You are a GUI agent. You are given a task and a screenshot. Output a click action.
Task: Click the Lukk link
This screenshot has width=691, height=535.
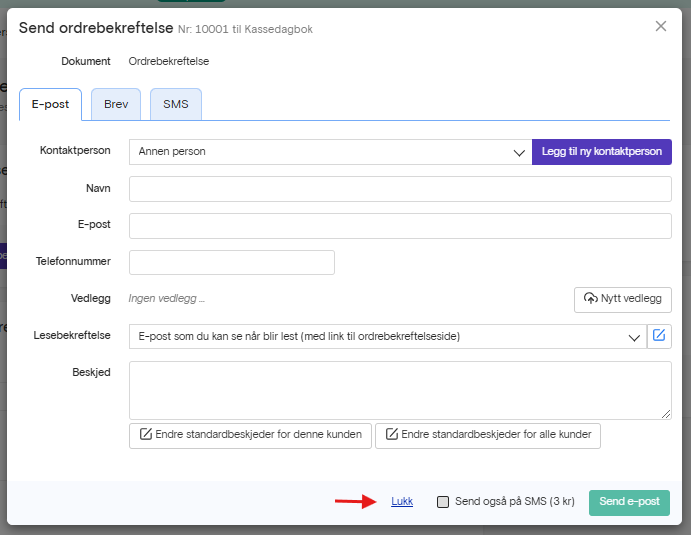pos(402,502)
